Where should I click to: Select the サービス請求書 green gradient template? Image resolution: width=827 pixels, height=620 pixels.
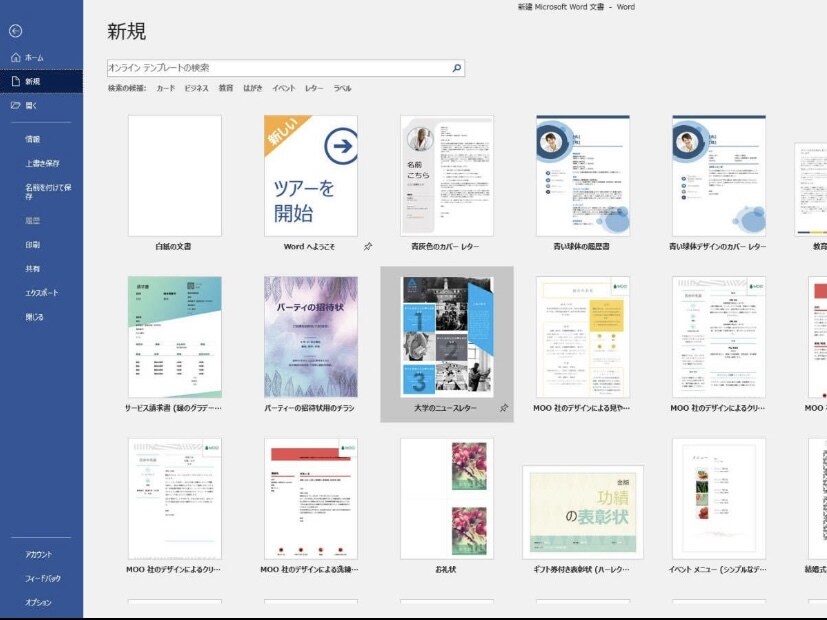(x=175, y=337)
